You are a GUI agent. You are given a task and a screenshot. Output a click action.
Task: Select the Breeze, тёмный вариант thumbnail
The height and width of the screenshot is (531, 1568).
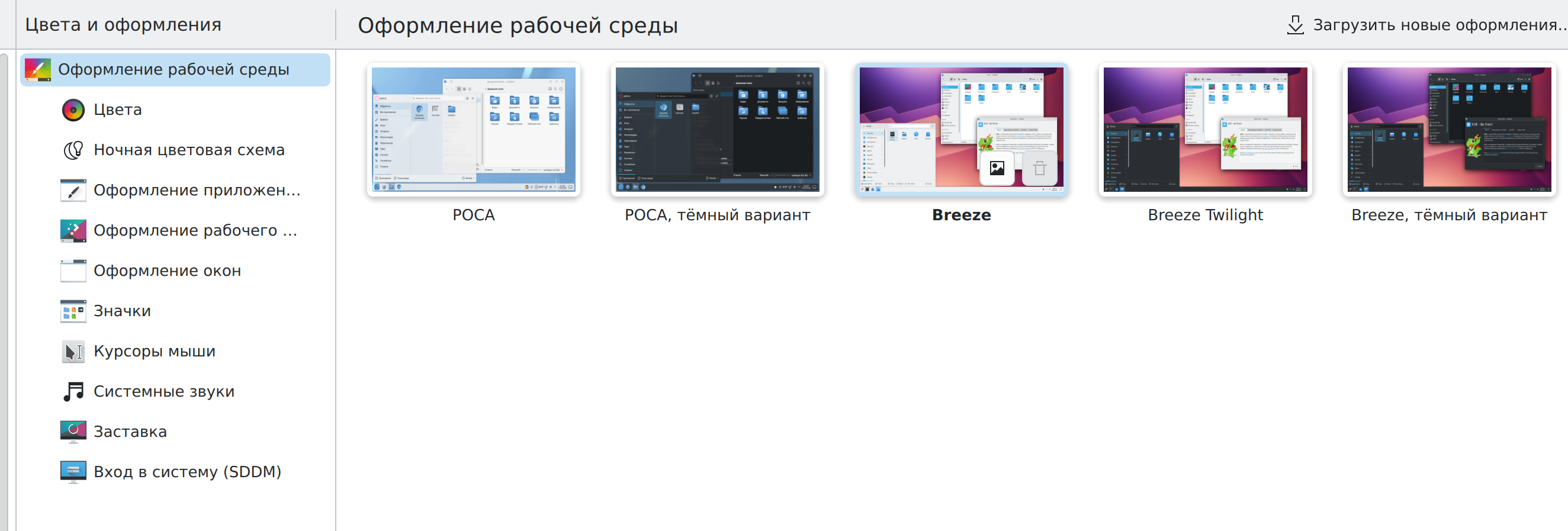pos(1450,130)
